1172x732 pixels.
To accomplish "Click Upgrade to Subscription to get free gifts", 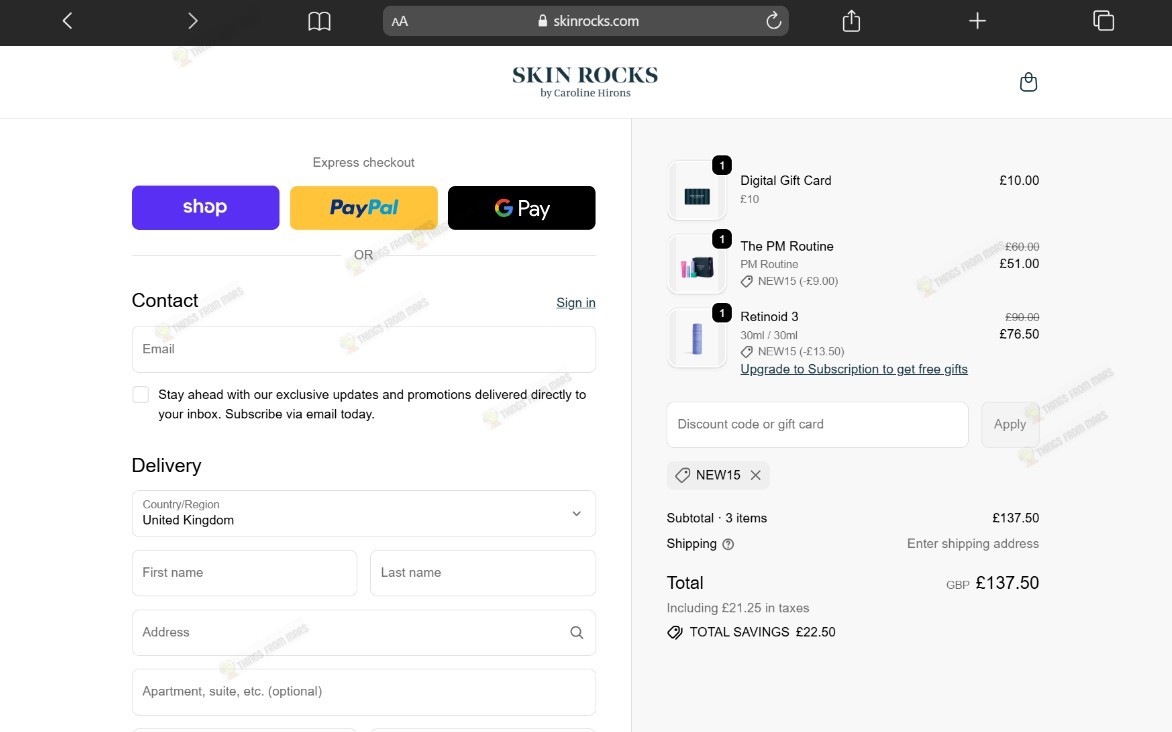I will 854,369.
